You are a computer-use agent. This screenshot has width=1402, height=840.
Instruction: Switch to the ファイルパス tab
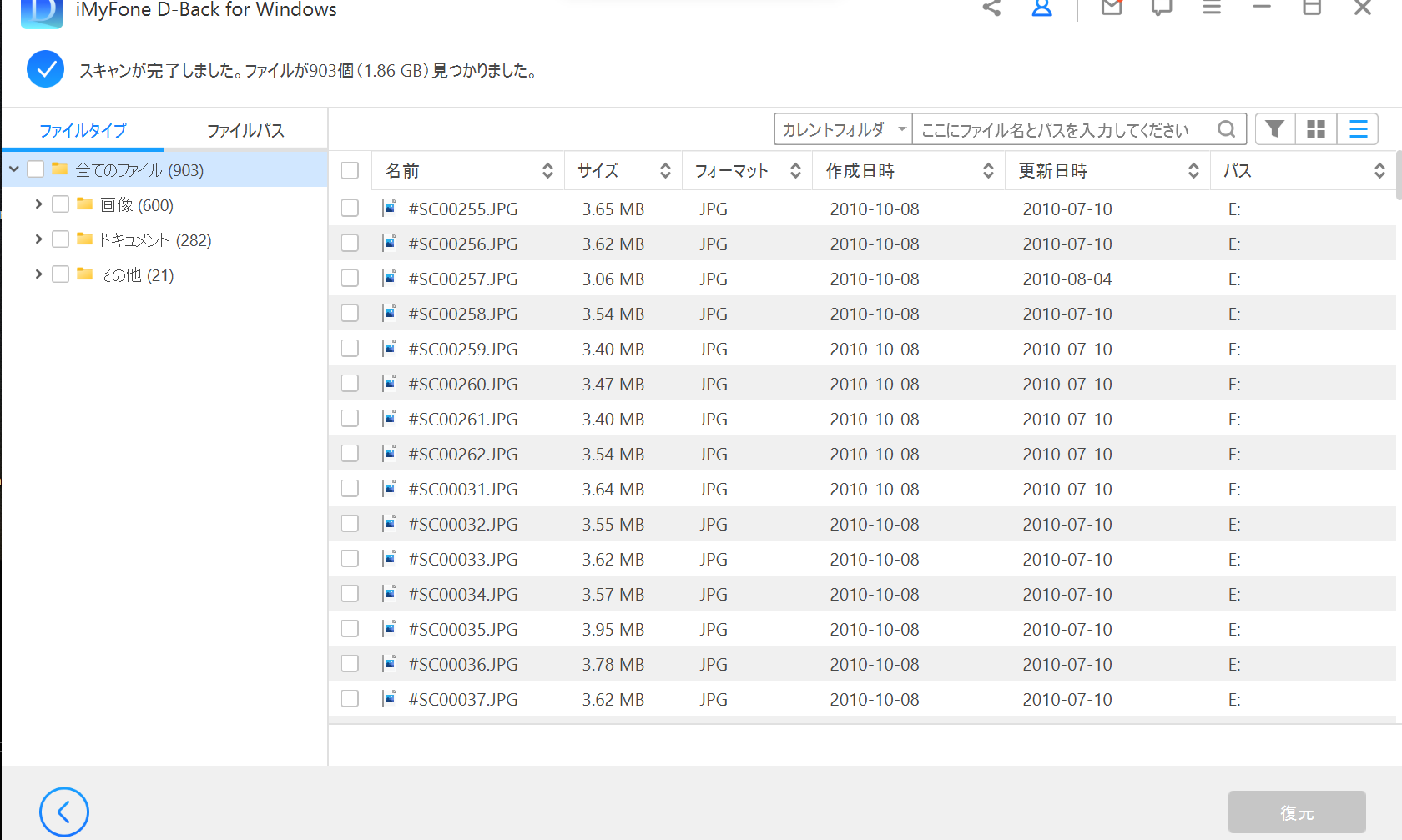click(x=245, y=130)
